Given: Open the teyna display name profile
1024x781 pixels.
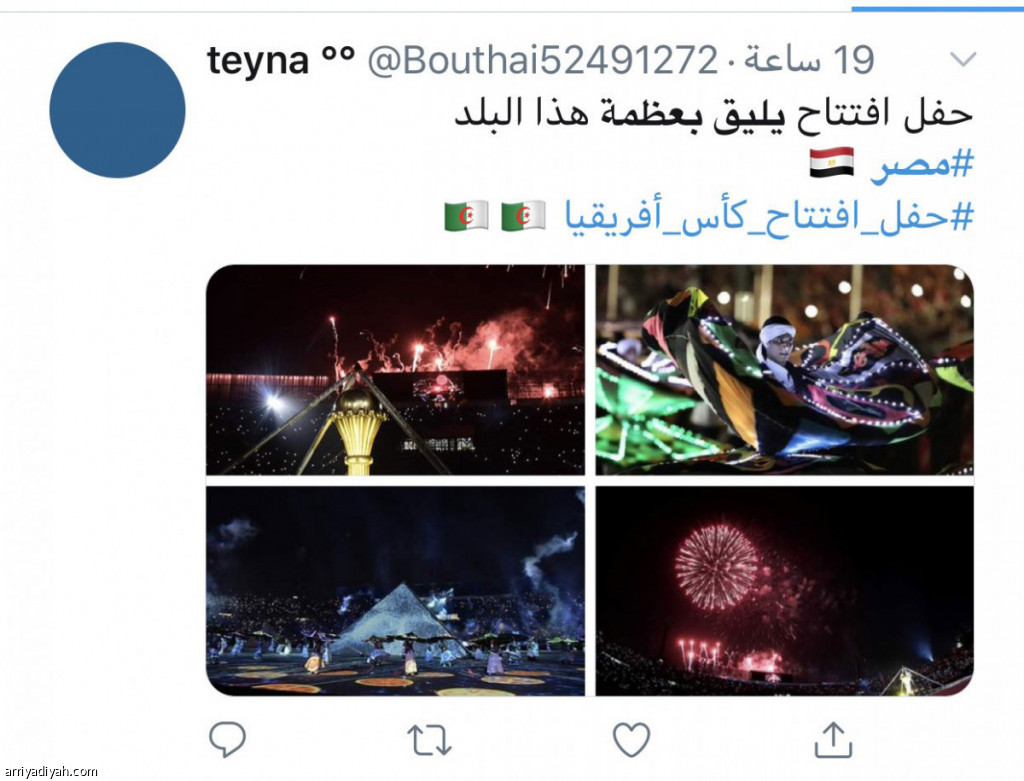Looking at the screenshot, I should pos(281,60).
